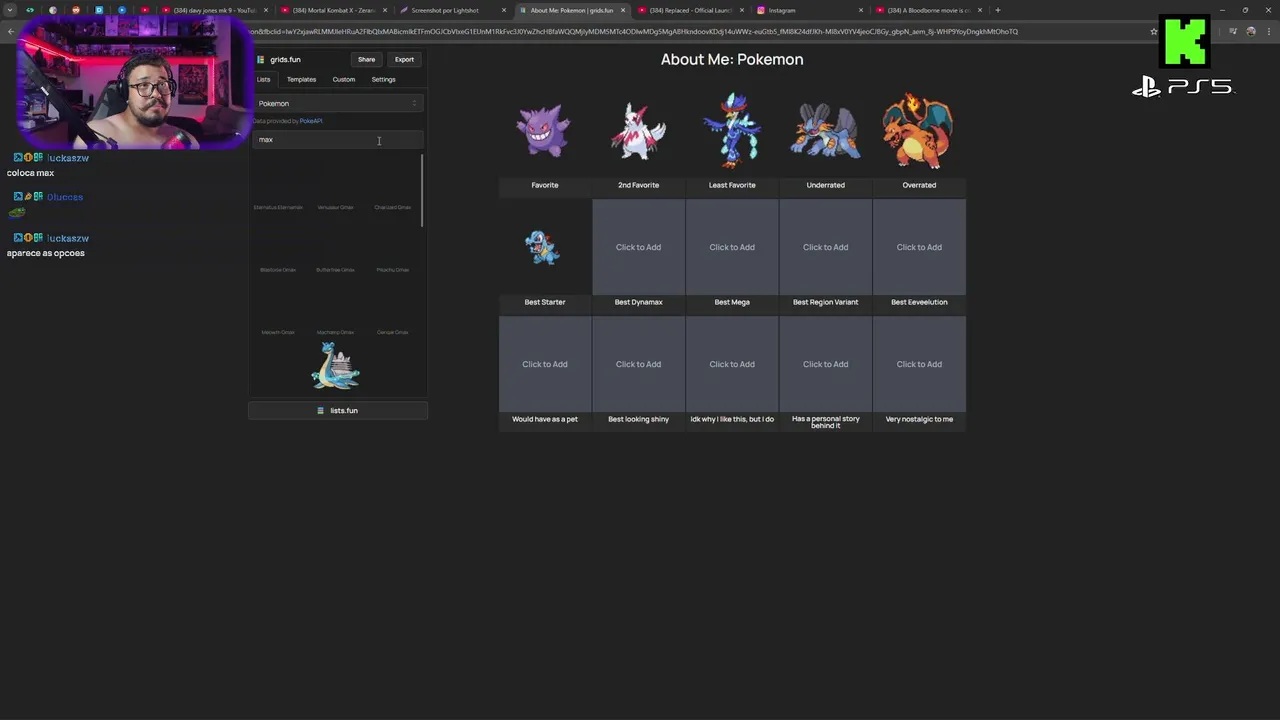Pick the Lapras Gmax sprite in the list
The image size is (1280, 720).
coord(335,365)
